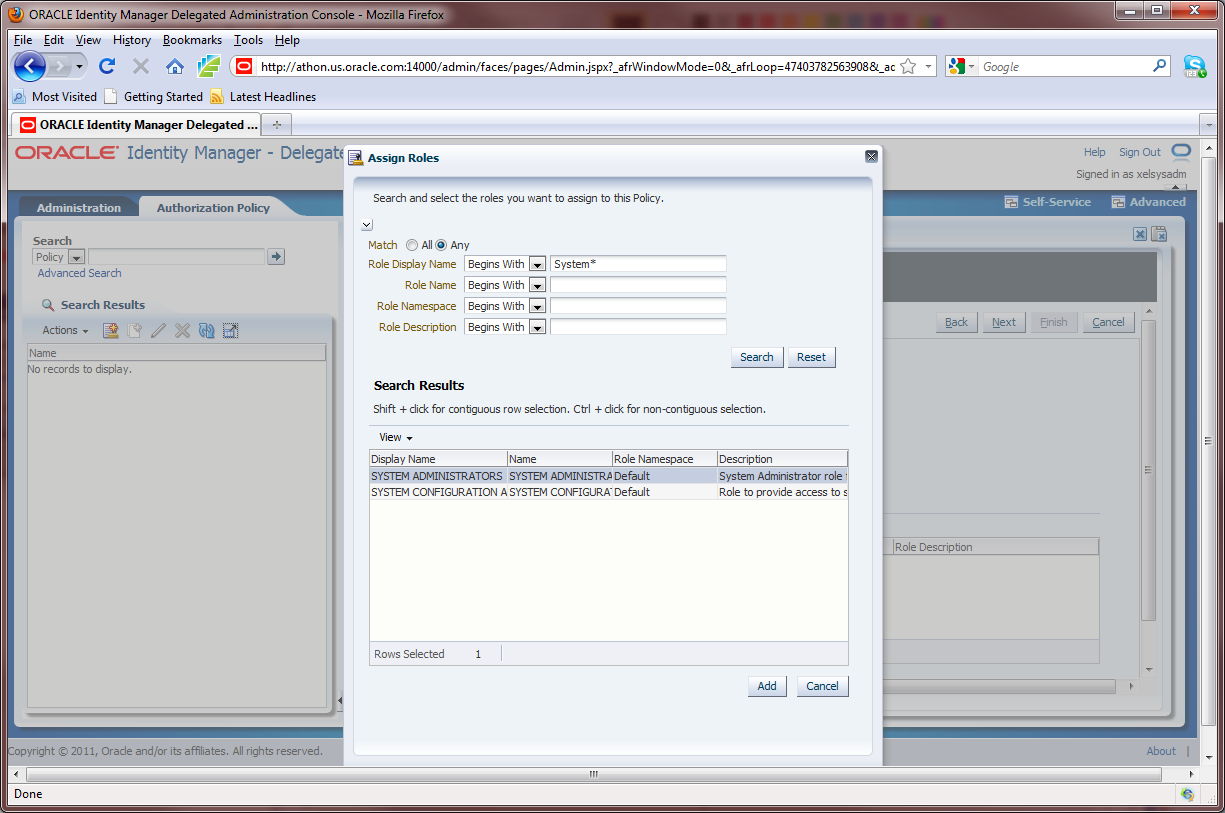
Task: Click the Firefox Back navigation arrow
Action: click(30, 67)
